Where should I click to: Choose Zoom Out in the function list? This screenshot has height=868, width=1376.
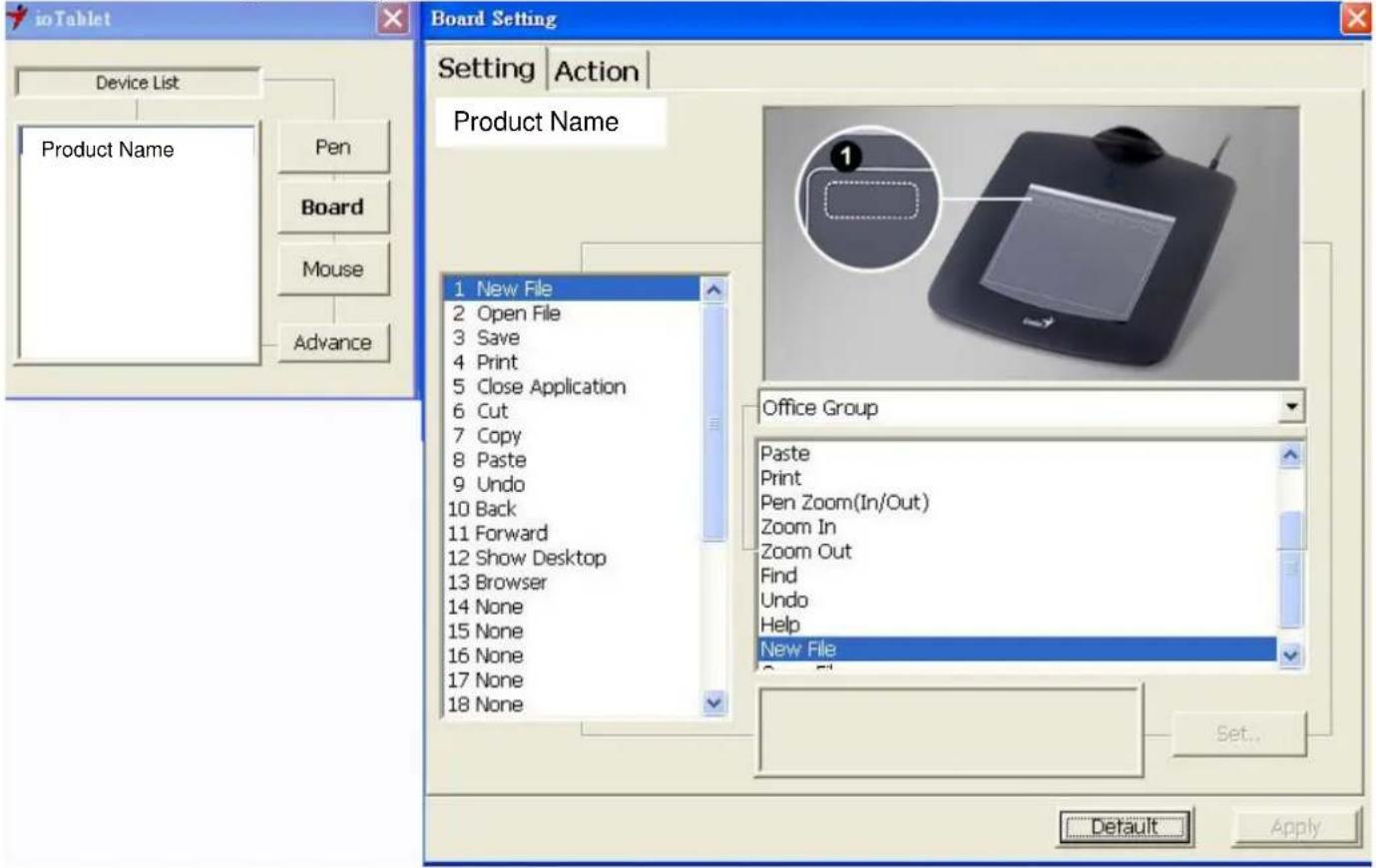pyautogui.click(x=1018, y=551)
